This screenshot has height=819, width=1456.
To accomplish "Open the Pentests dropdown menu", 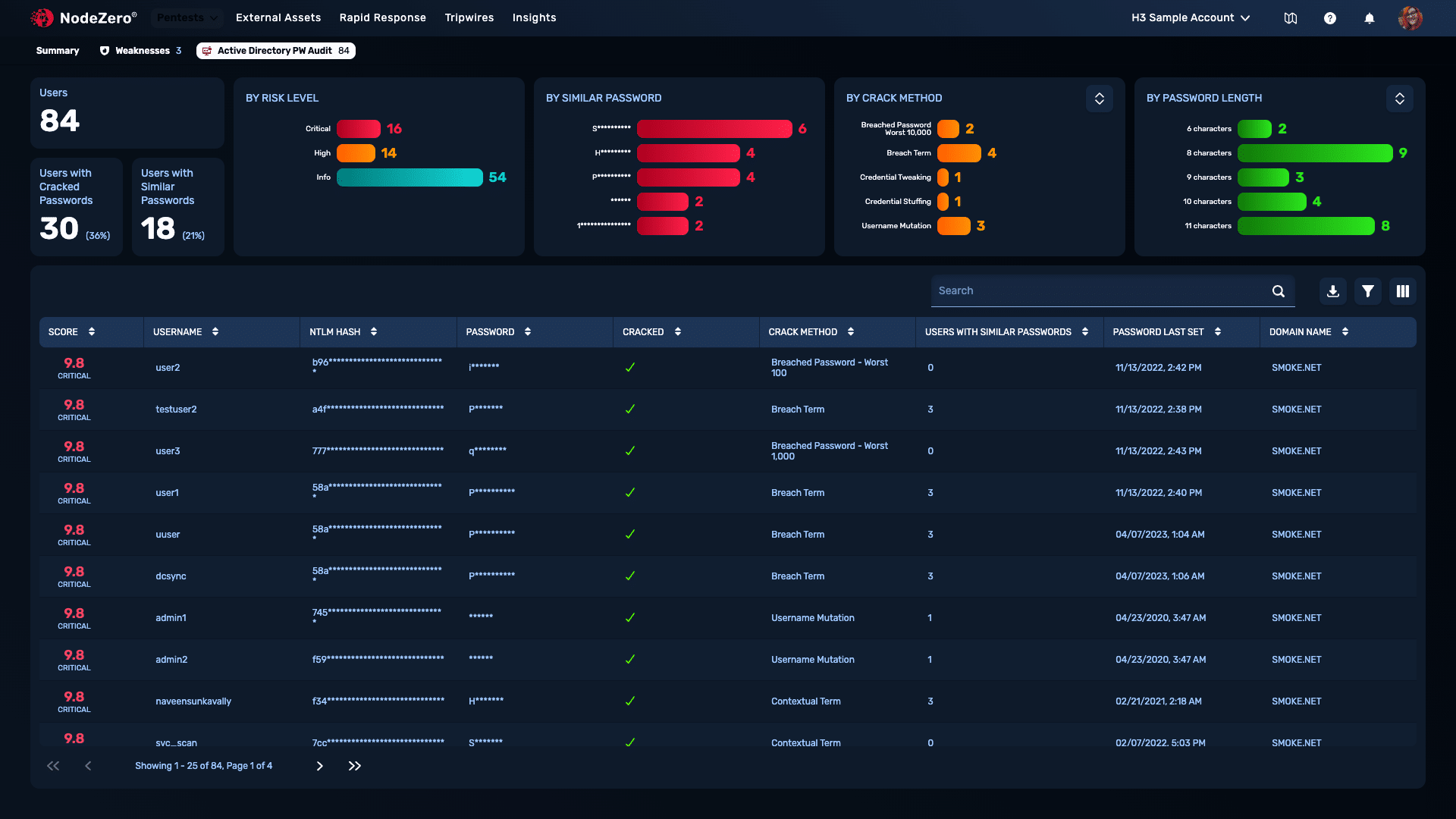I will pos(187,17).
